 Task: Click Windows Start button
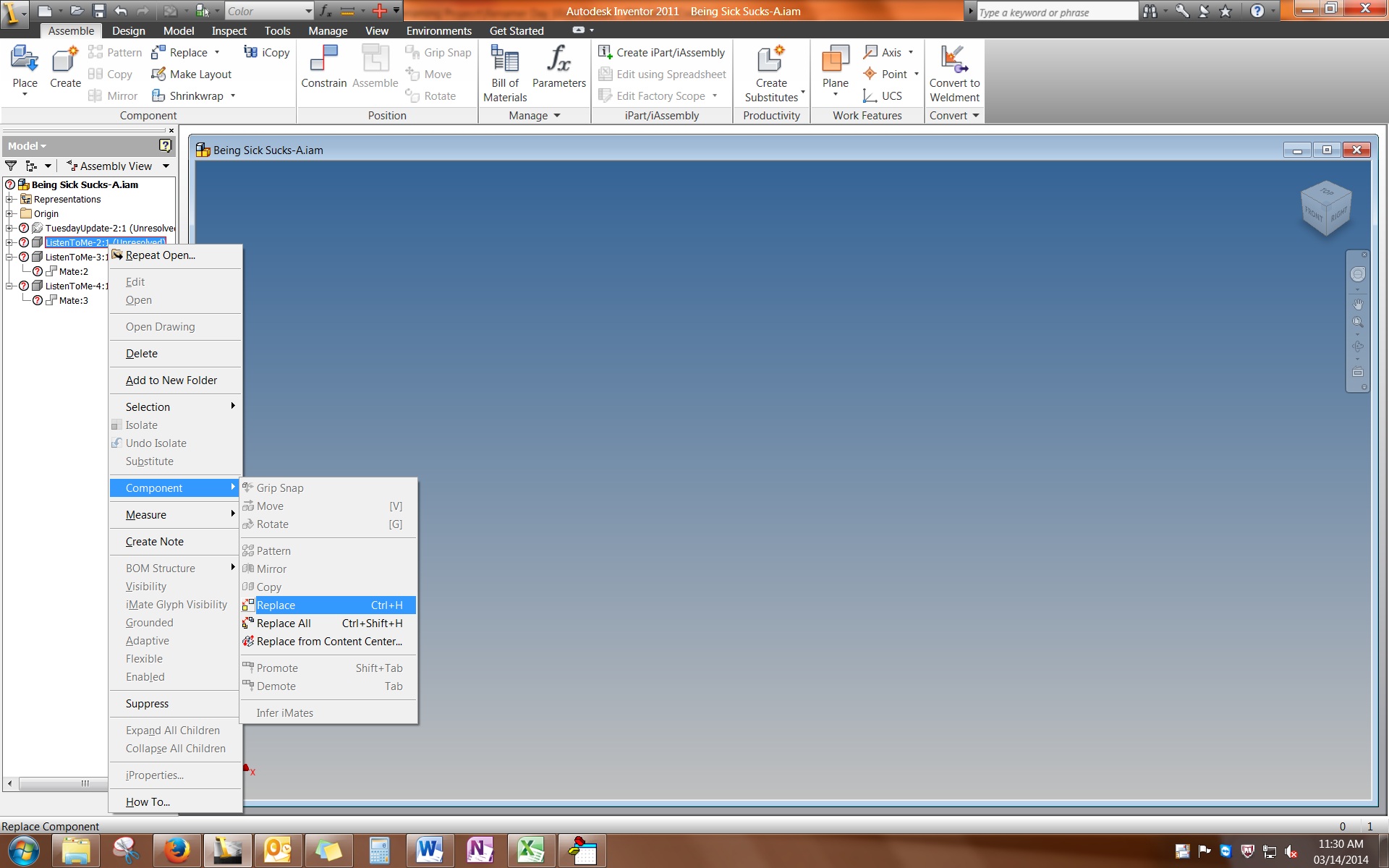[x=23, y=851]
